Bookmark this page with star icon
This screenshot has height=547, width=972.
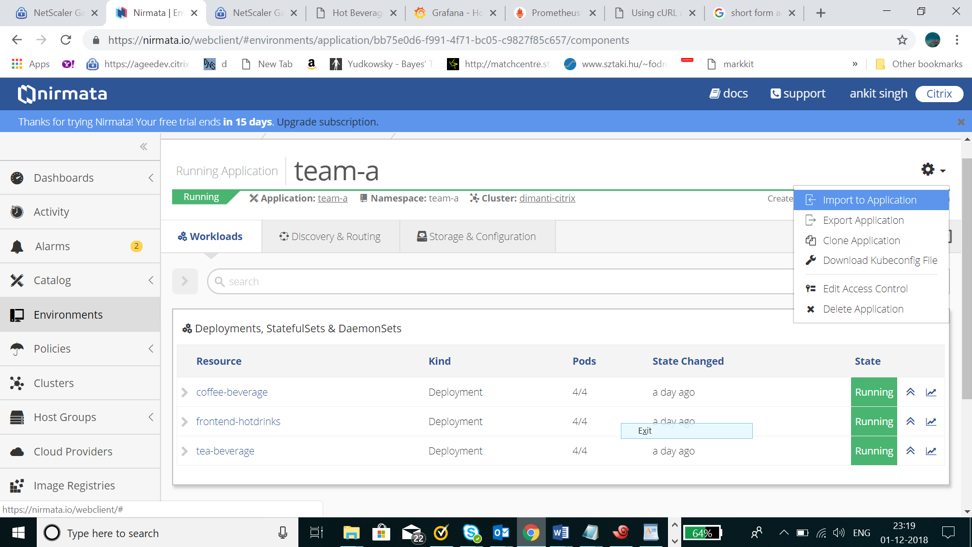(902, 40)
